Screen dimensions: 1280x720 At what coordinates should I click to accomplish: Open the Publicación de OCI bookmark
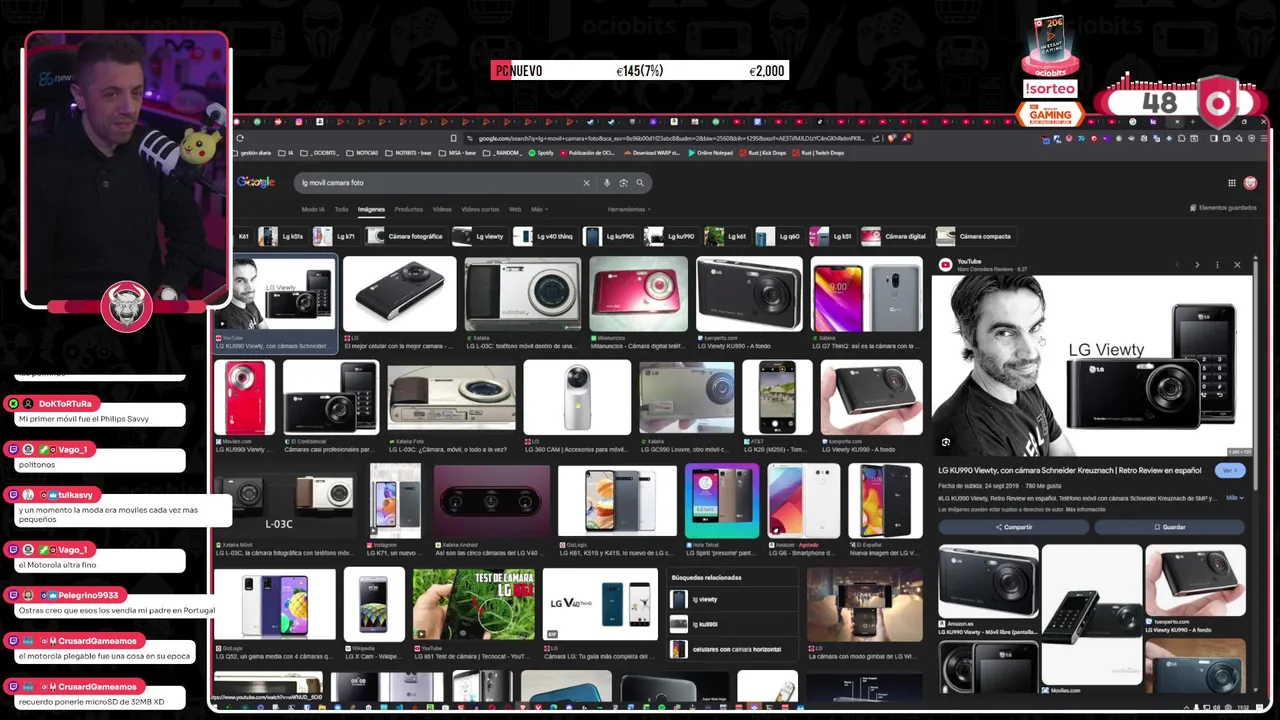(x=587, y=153)
